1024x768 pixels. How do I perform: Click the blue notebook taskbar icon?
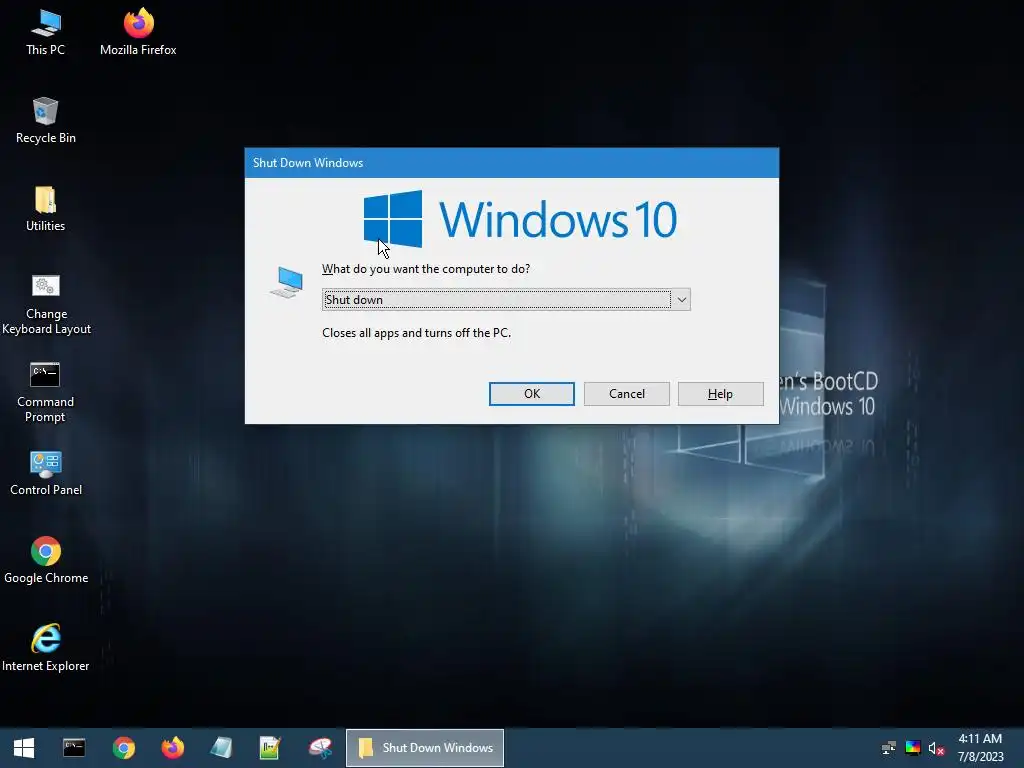point(221,748)
